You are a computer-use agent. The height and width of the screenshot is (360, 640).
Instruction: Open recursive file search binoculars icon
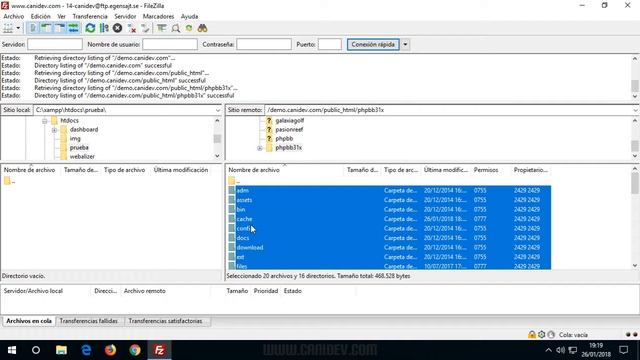click(202, 28)
